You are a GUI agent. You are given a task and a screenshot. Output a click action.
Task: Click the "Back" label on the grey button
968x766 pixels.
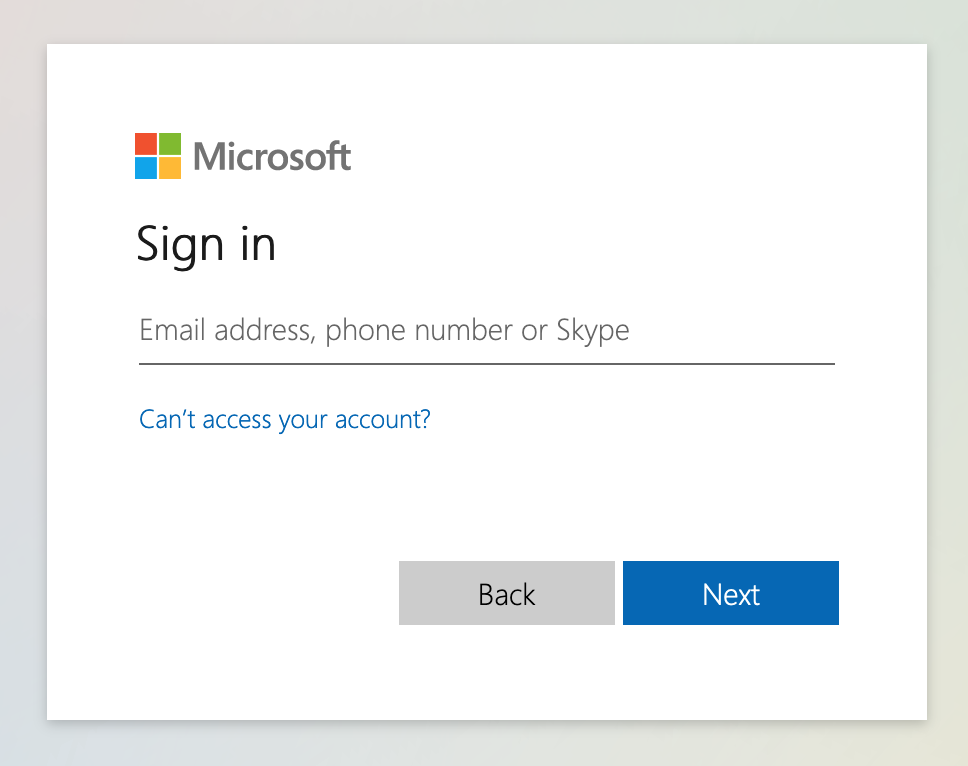pyautogui.click(x=506, y=595)
